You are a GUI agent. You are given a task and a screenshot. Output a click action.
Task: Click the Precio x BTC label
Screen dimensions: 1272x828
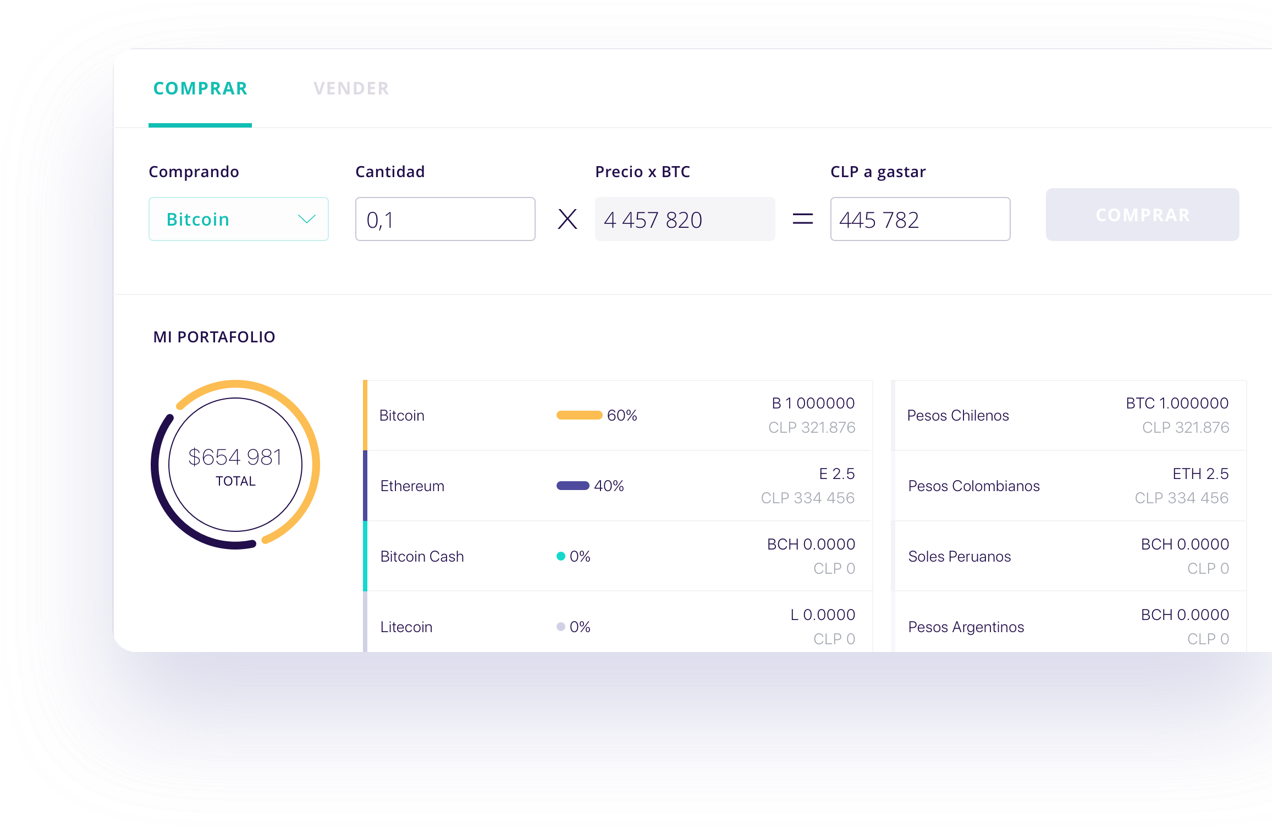pyautogui.click(x=643, y=172)
